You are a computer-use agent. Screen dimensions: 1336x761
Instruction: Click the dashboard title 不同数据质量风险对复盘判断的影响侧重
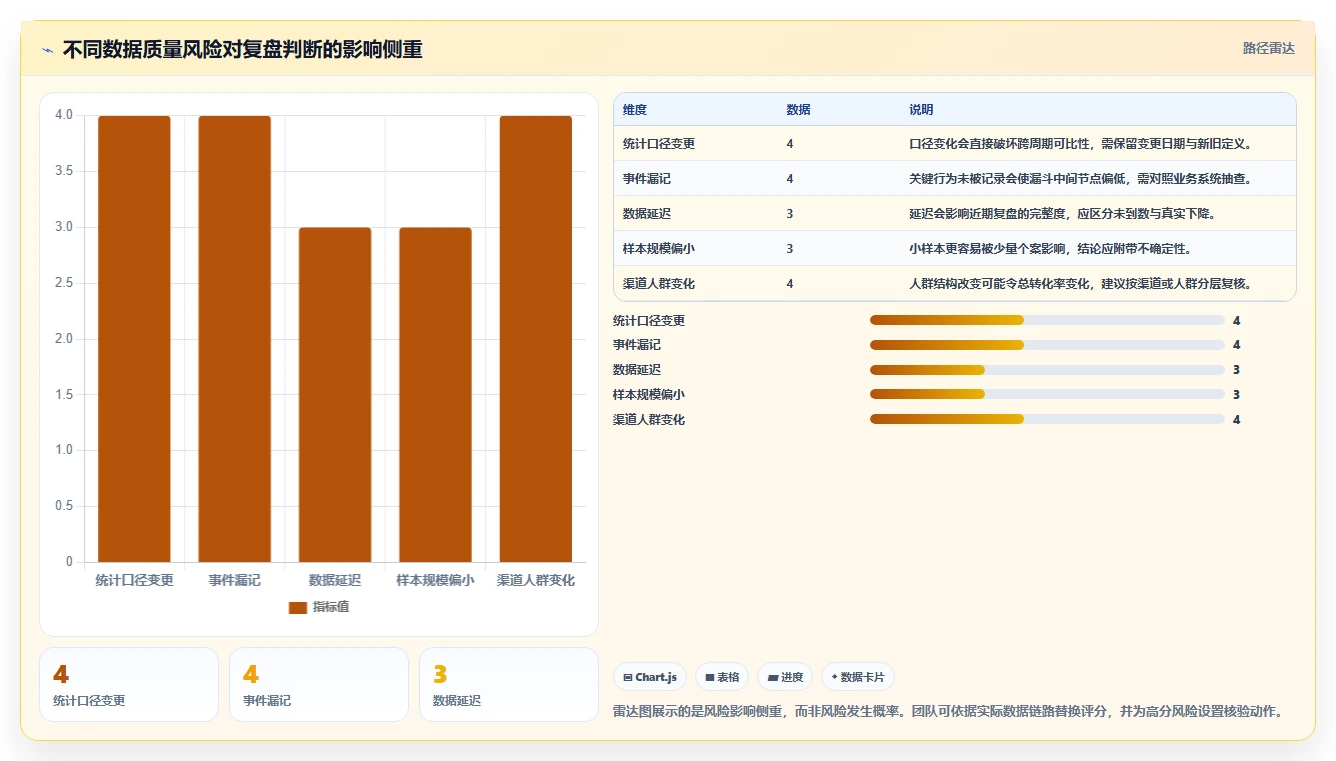point(243,50)
